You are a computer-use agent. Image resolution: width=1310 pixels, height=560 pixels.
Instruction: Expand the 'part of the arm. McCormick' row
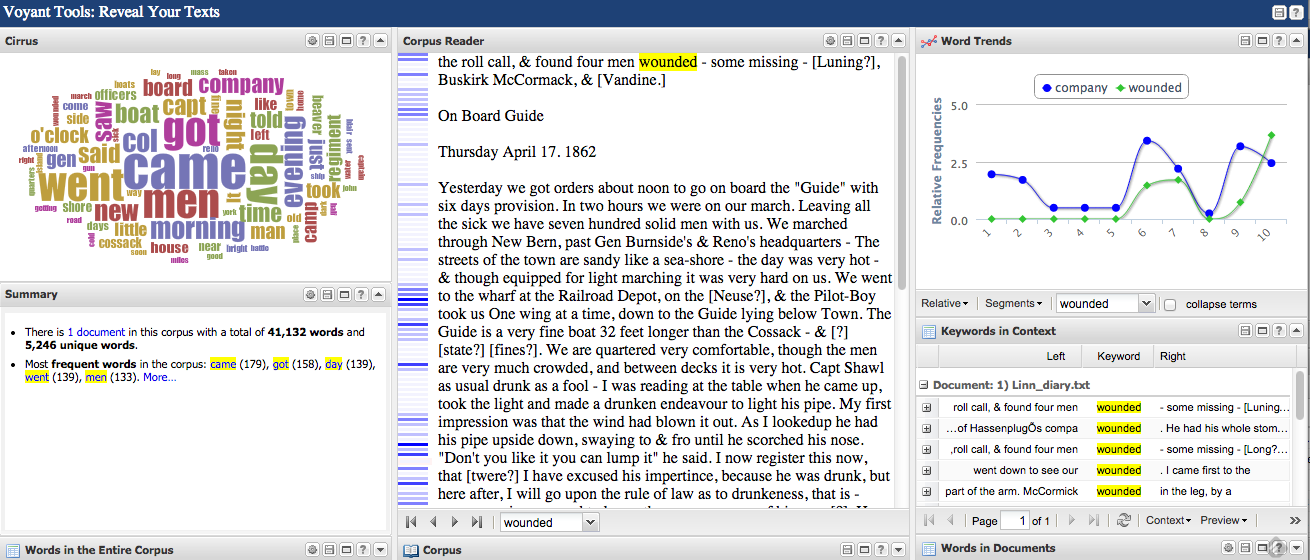click(x=927, y=492)
